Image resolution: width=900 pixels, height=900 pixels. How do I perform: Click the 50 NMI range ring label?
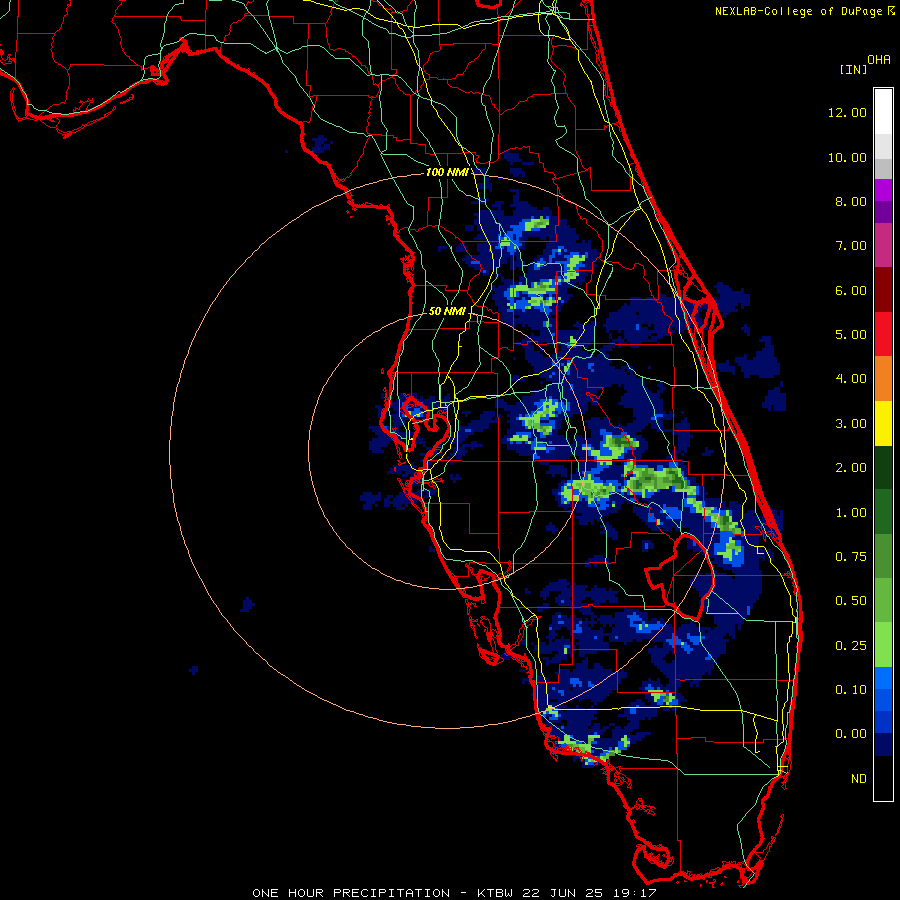coord(447,311)
